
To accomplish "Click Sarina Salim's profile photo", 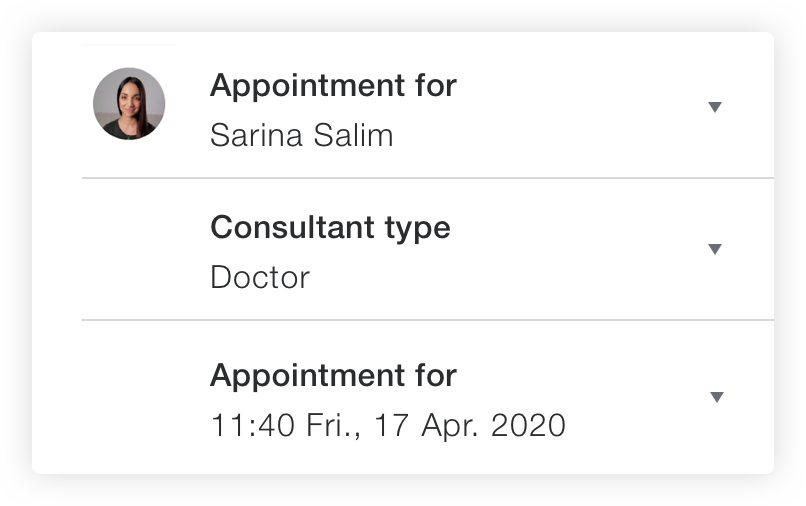I will [x=129, y=104].
